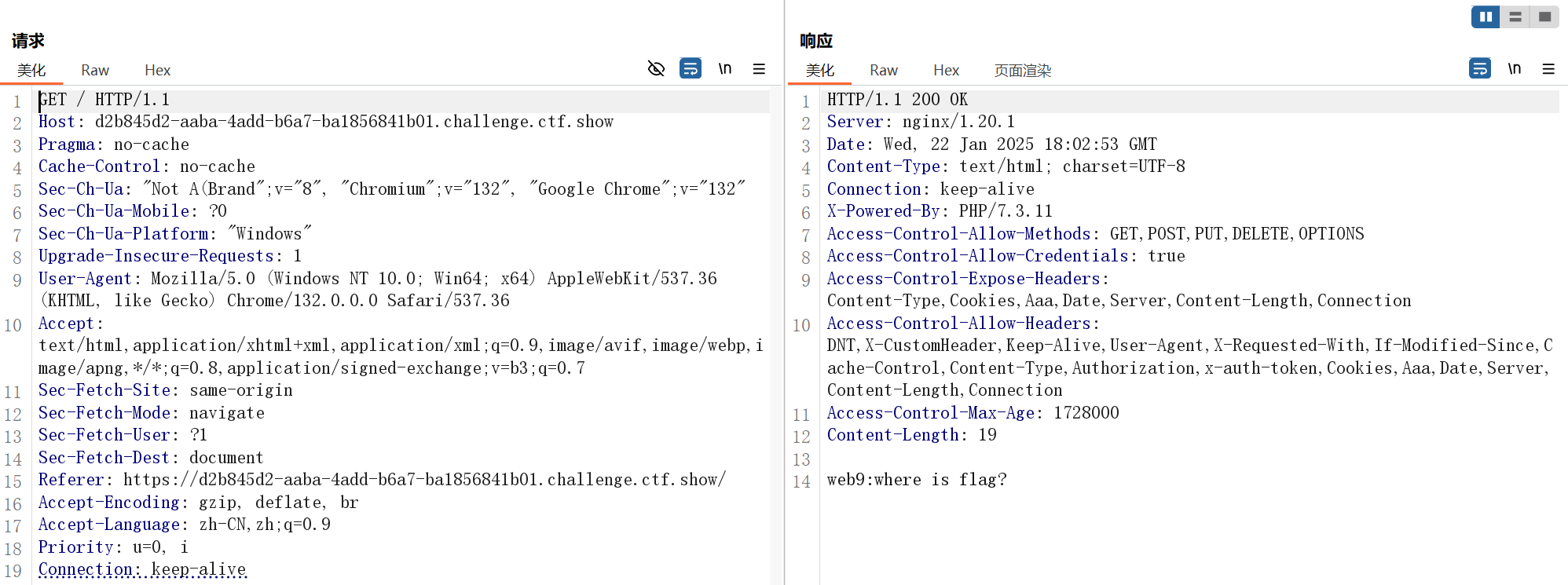Viewport: 1568px width, 585px height.
Task: Switch response to Hex tab
Action: [x=946, y=71]
